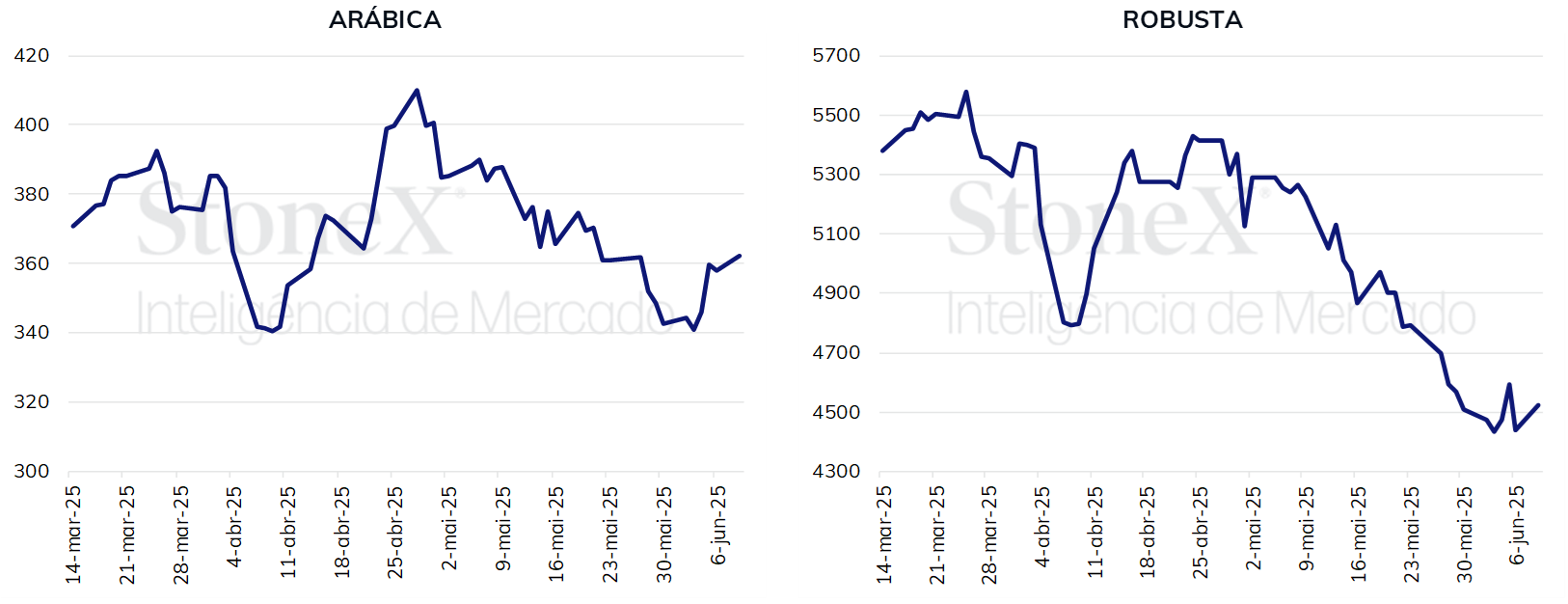
Task: Select the 6-jun-25 date on Robusta chart
Action: tap(1518, 526)
